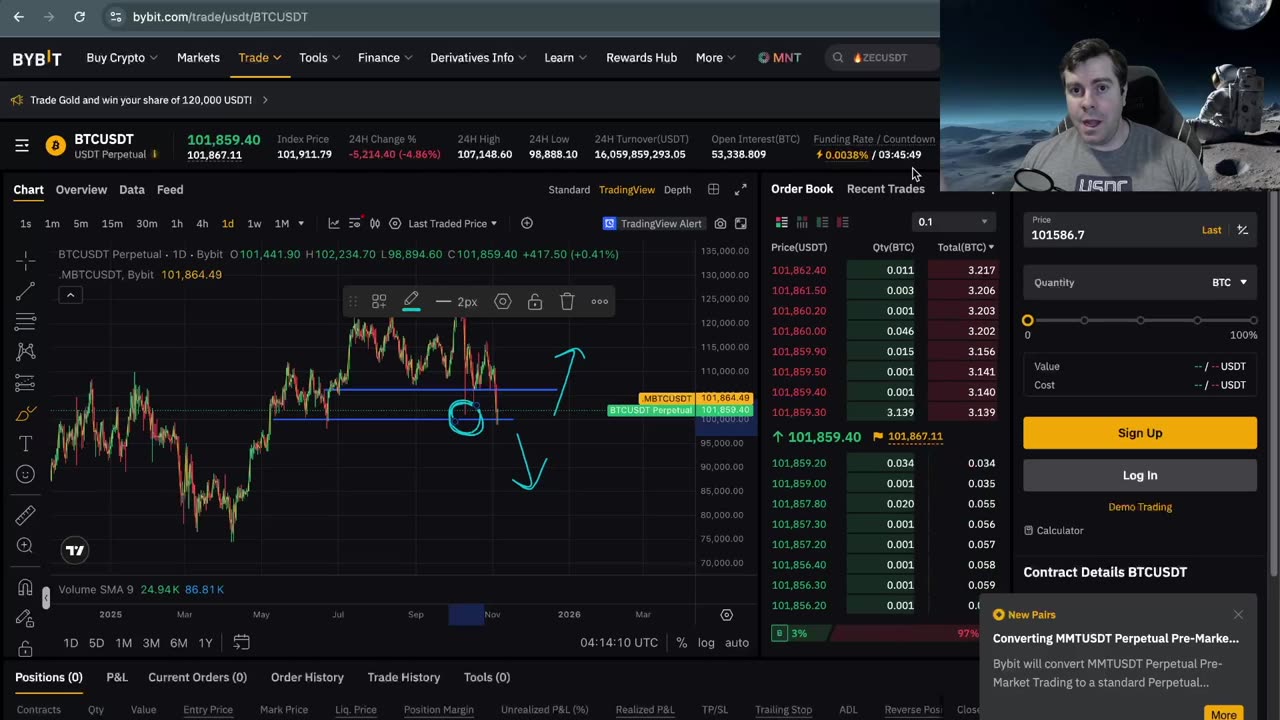Viewport: 1280px width, 720px height.
Task: Click the TradingView logo on chart
Action: point(75,550)
